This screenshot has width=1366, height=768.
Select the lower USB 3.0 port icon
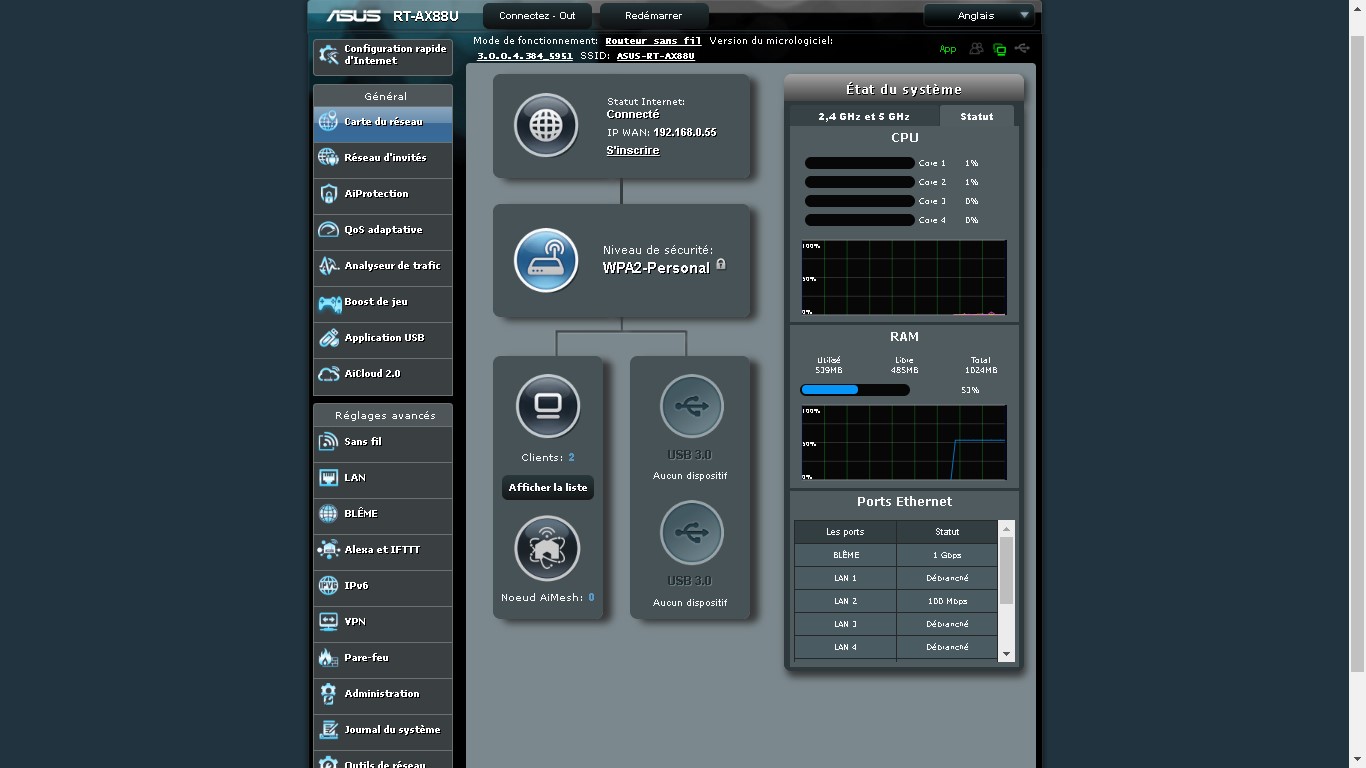click(691, 532)
